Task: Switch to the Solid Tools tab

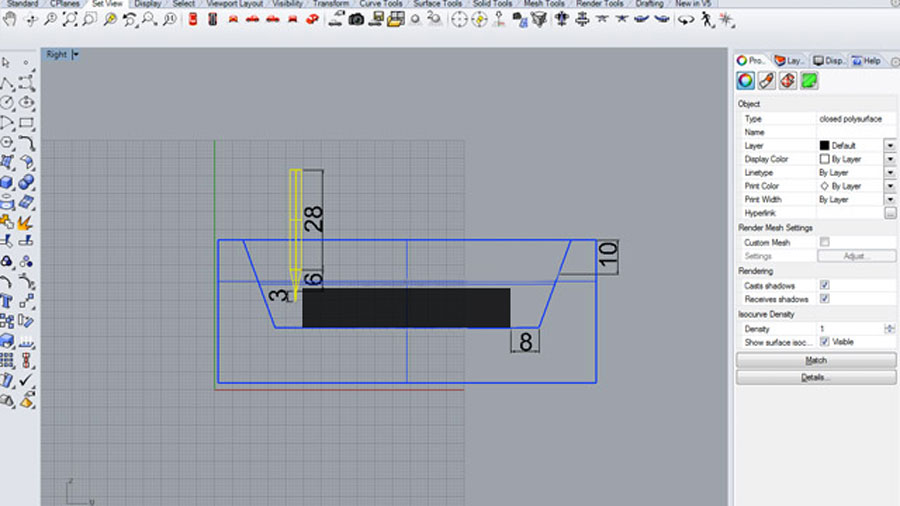Action: tap(492, 3)
